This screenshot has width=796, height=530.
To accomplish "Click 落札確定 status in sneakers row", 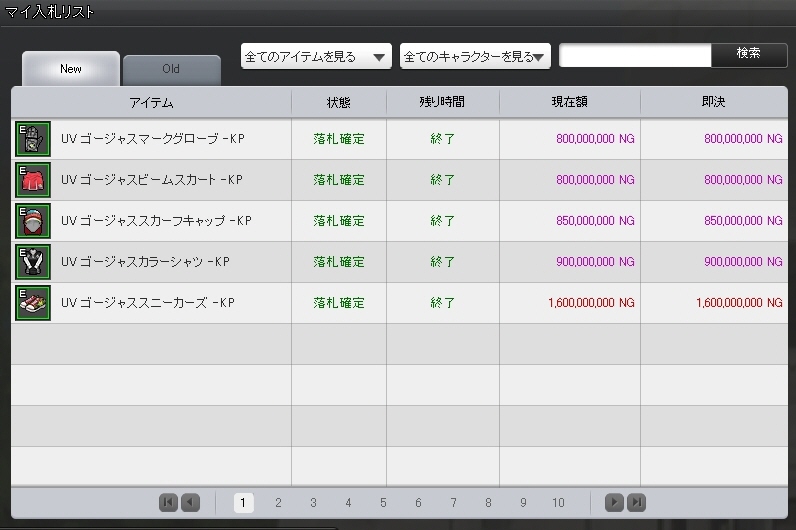I will click(339, 303).
